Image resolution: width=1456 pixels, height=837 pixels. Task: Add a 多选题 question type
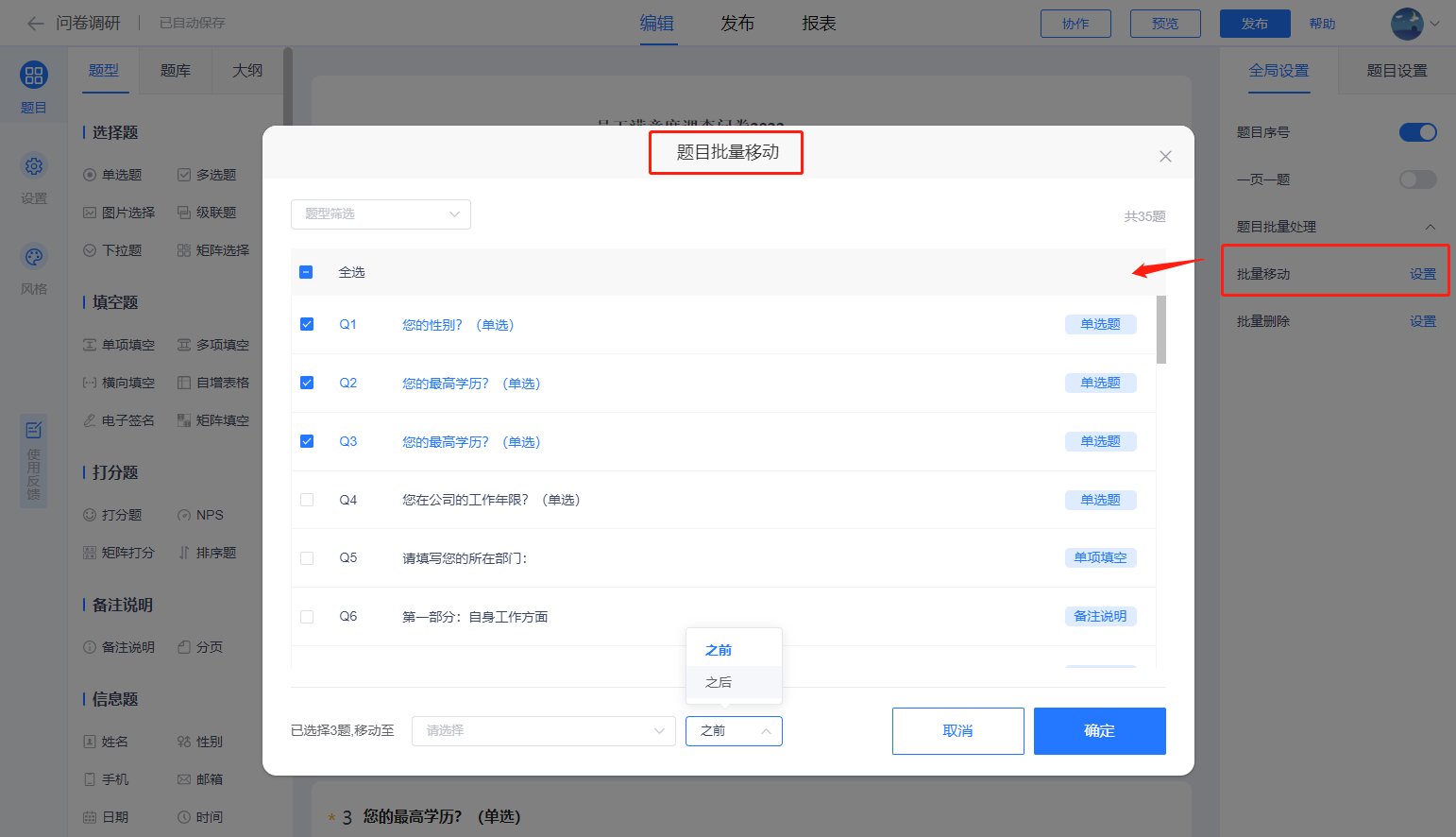coord(207,175)
